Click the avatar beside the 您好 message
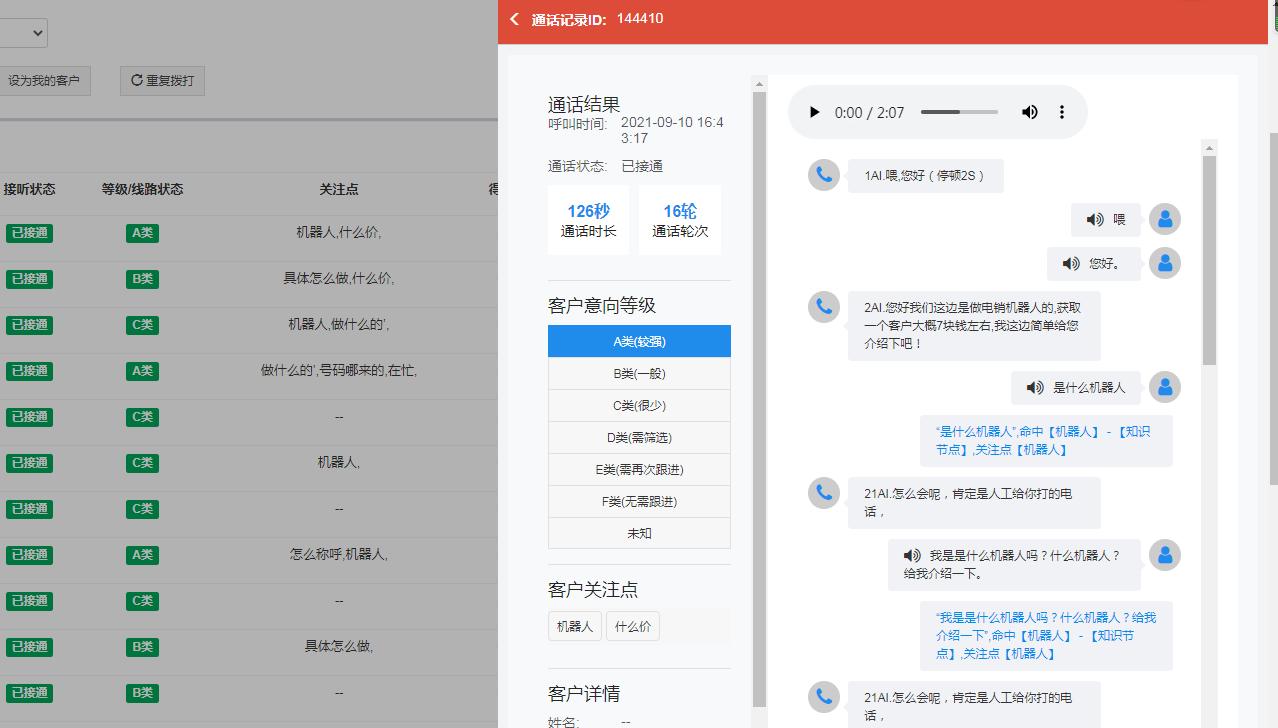The width and height of the screenshot is (1278, 728). [1165, 263]
